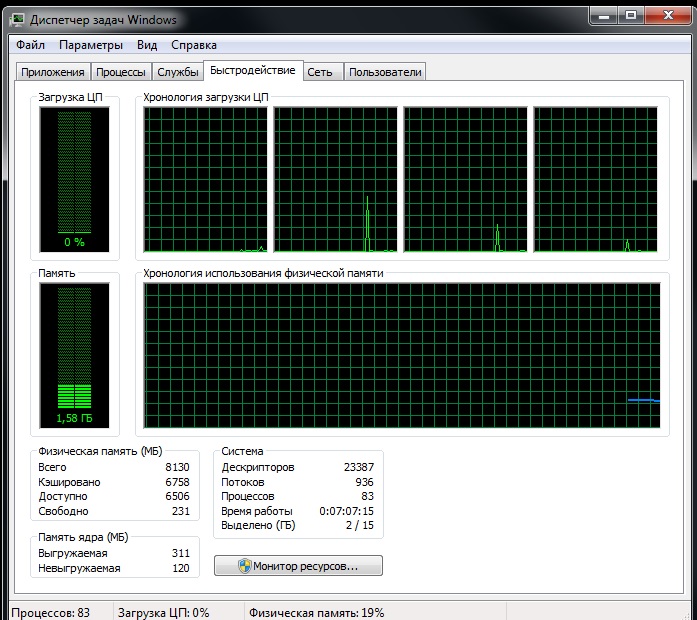Viewport: 697px width, 620px height.
Task: Click the Диспетчер задач Windows title text
Action: [103, 20]
